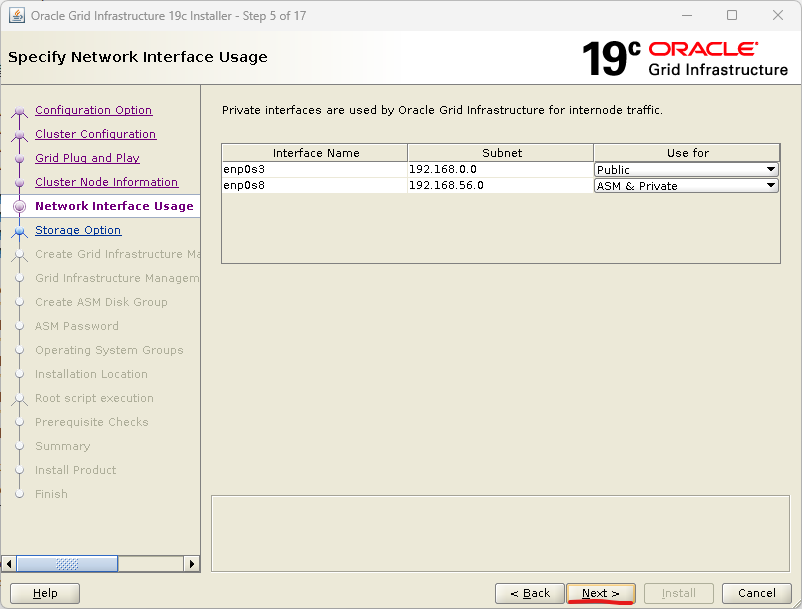The width and height of the screenshot is (802, 609).
Task: Open Use for dropdown for enp0s8
Action: tap(686, 186)
